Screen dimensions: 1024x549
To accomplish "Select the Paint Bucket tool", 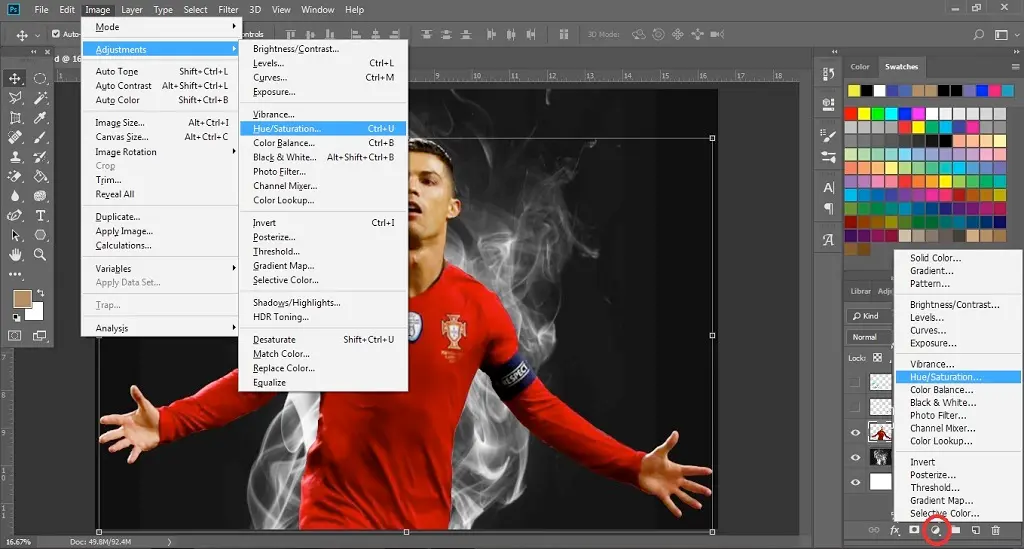I will pos(40,176).
